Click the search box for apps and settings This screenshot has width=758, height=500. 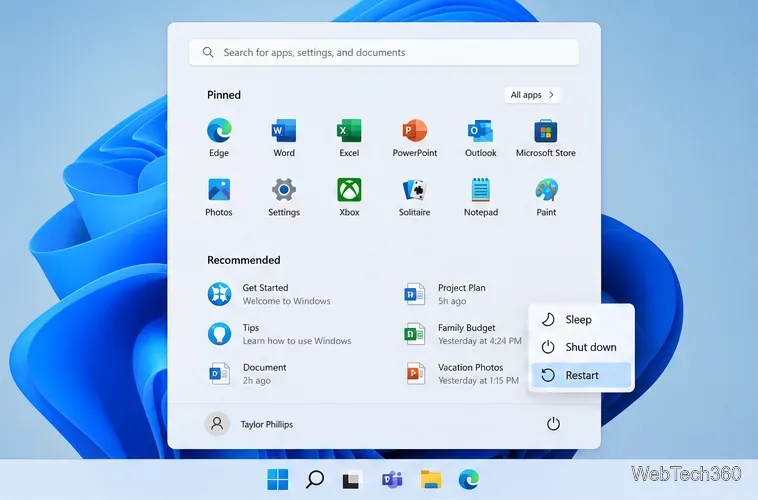pos(384,52)
